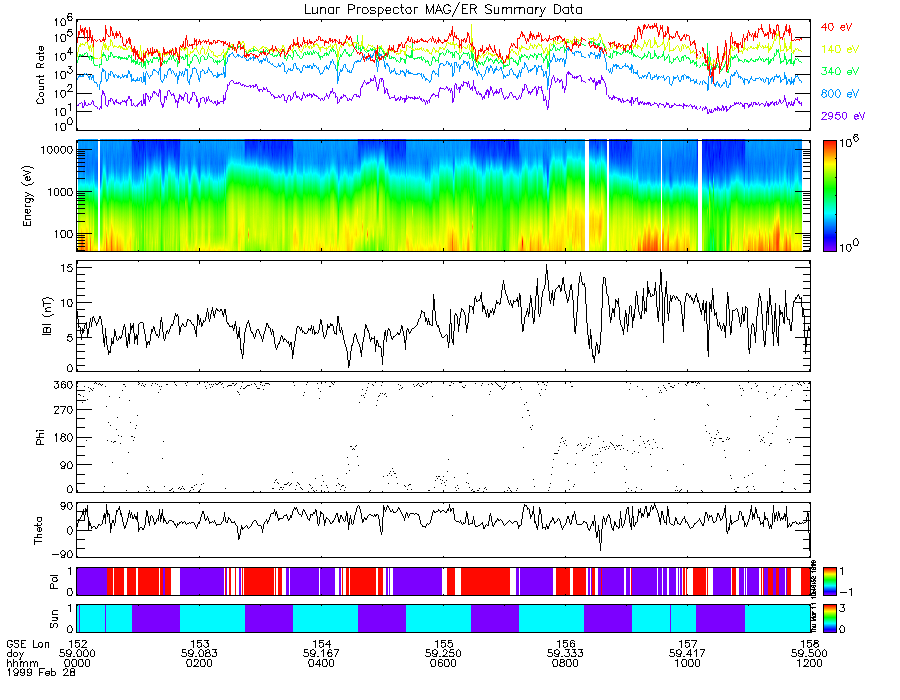Select the red '40 eV' legend label

coord(836,27)
